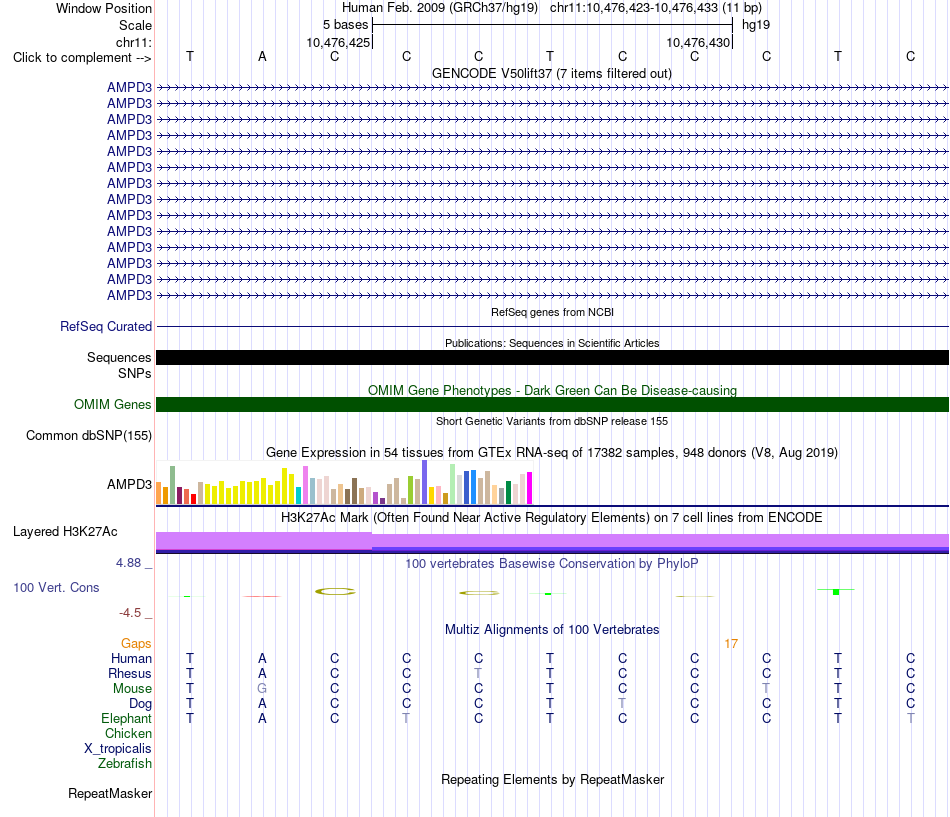Click the gray T in the Dog row

click(x=622, y=703)
